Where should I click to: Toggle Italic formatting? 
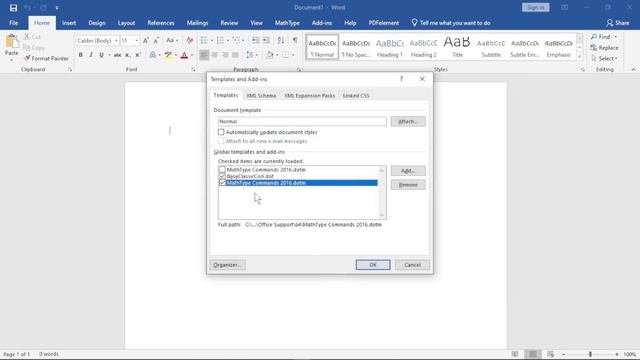[x=91, y=55]
